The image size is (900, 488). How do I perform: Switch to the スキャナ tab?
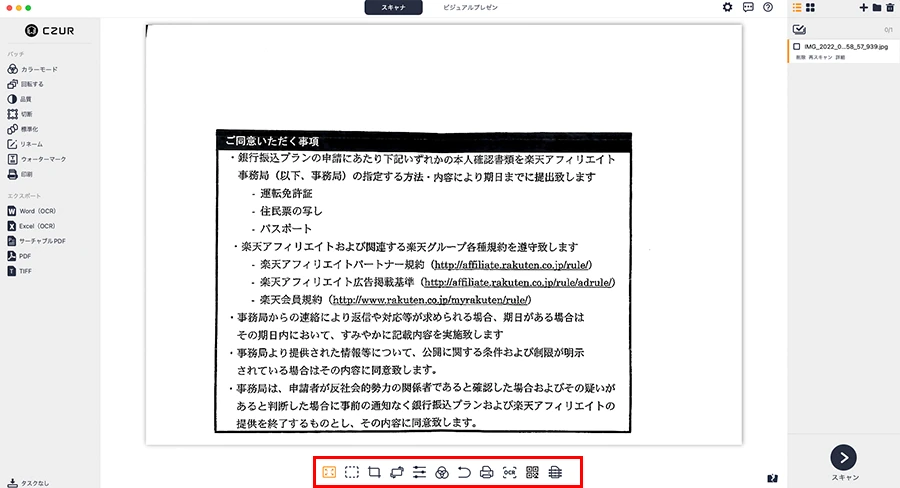[394, 7]
